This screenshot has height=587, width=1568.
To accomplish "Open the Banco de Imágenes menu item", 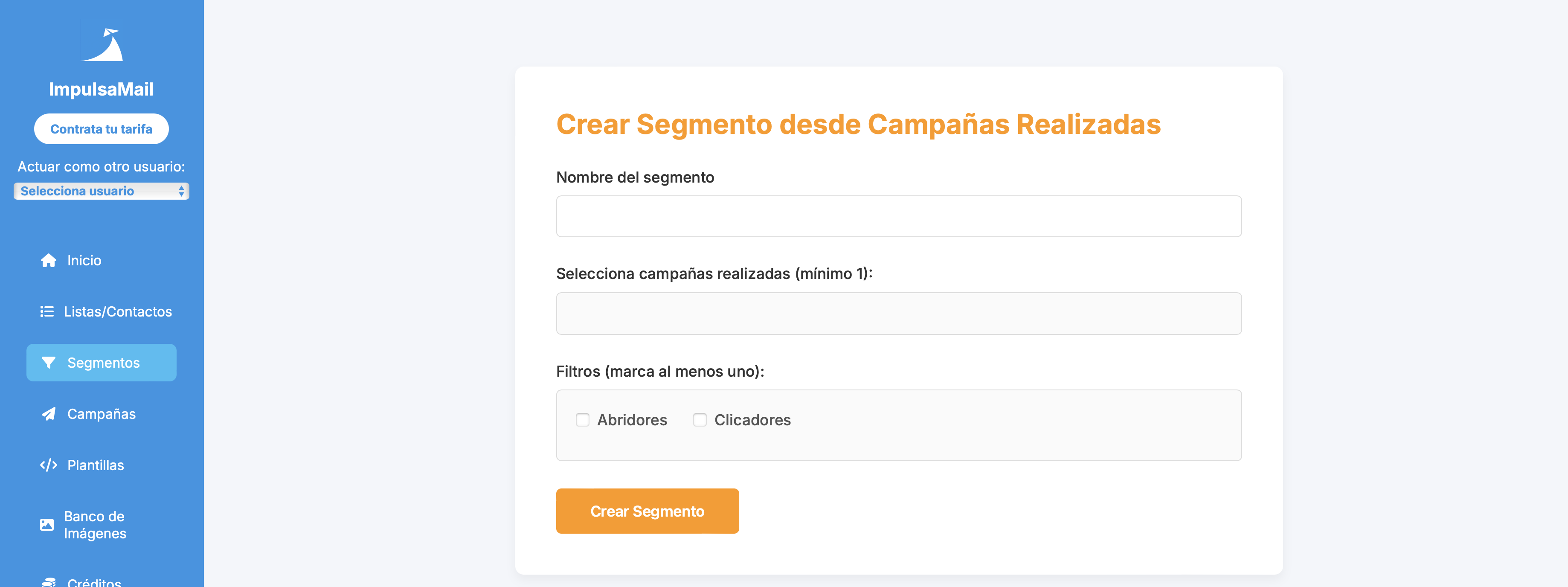I will pyautogui.click(x=95, y=525).
